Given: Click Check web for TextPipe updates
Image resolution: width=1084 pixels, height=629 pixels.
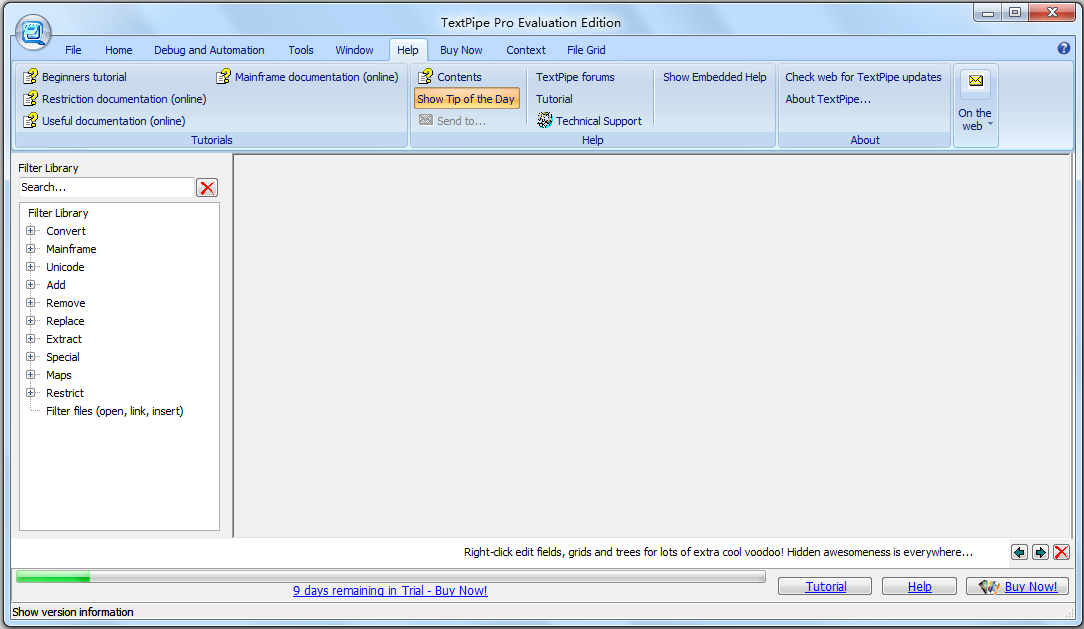Looking at the screenshot, I should click(863, 77).
